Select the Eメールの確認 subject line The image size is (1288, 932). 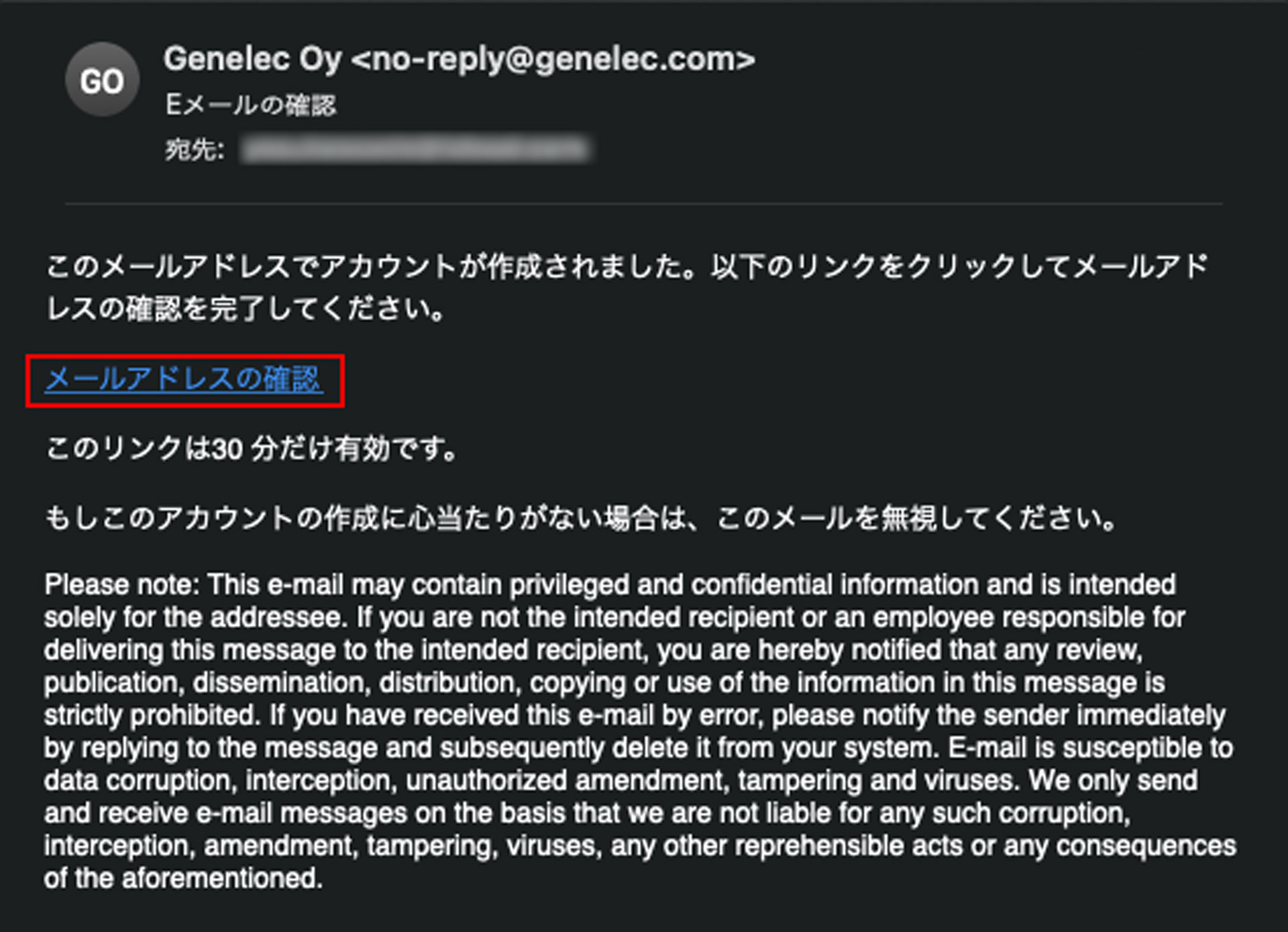point(250,105)
